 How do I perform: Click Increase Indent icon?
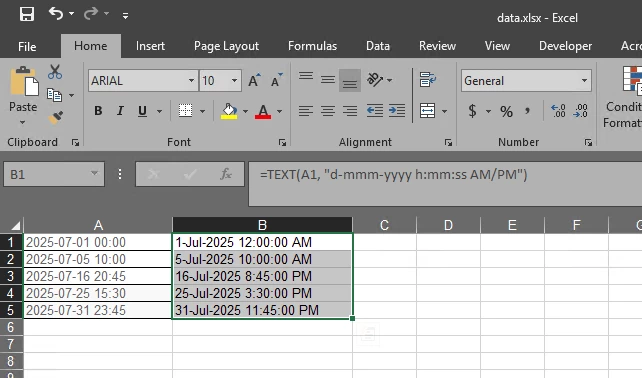pos(397,111)
